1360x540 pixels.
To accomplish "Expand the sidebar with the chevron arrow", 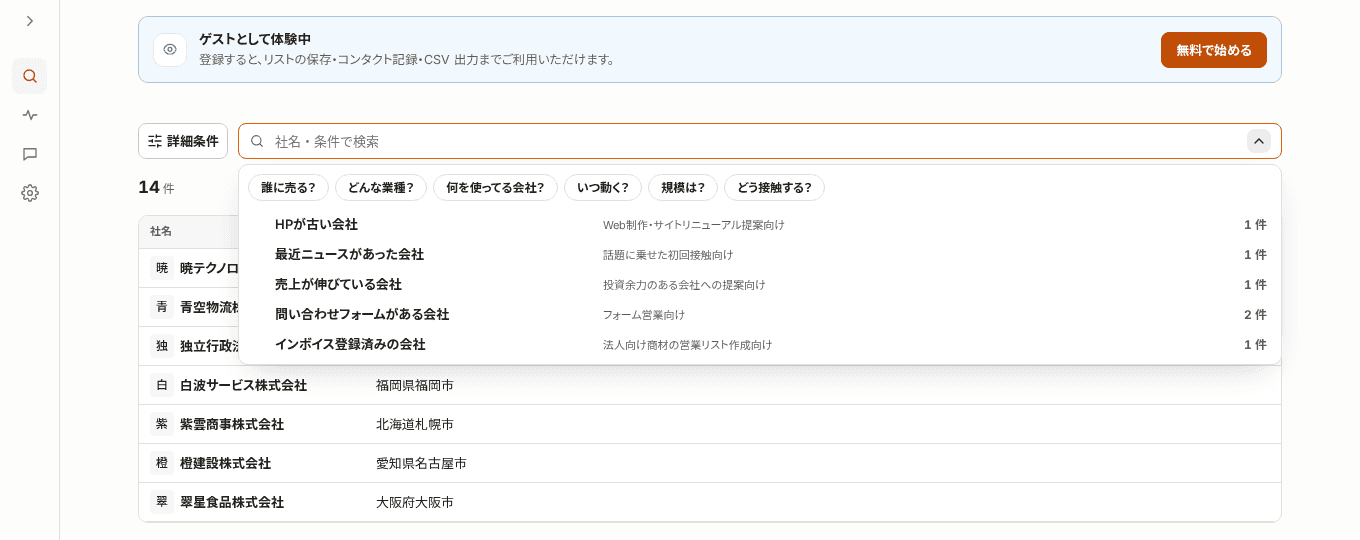I will coord(30,21).
